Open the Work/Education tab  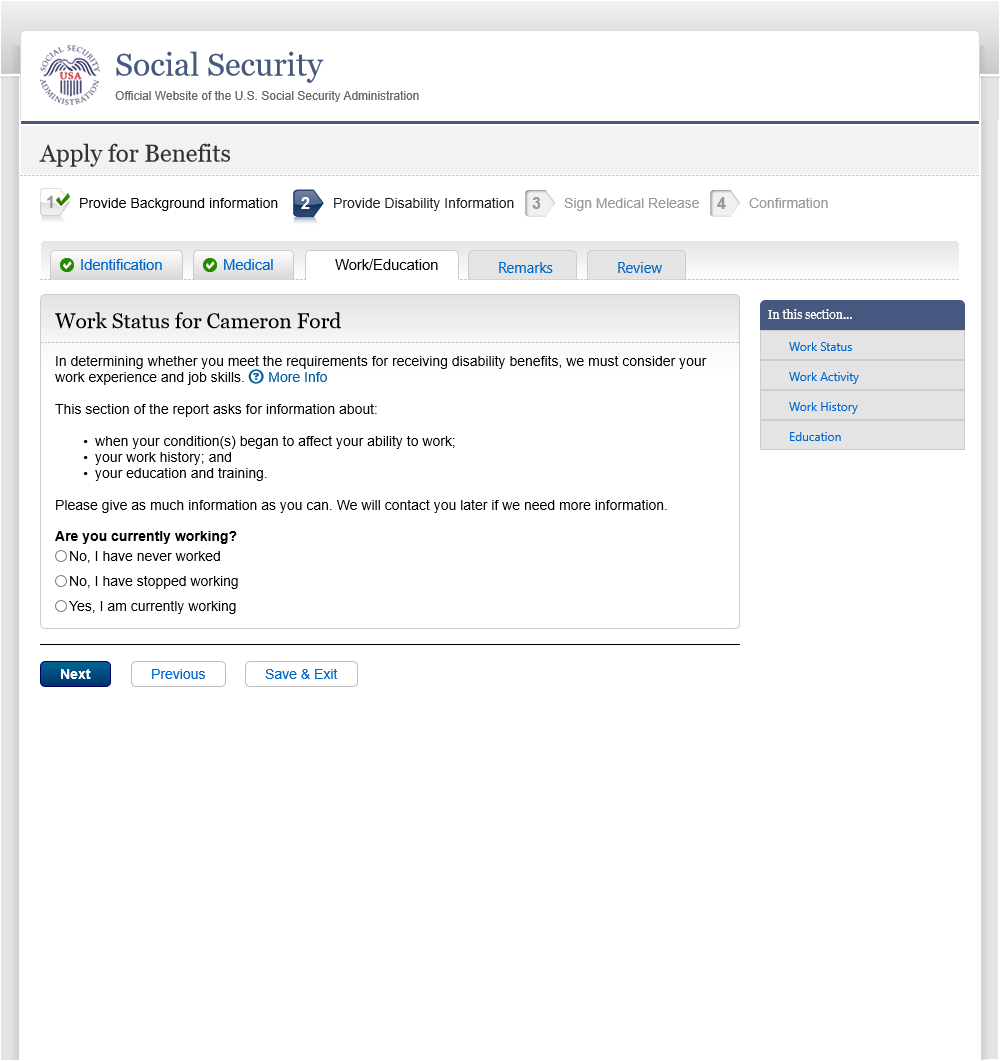tap(386, 265)
